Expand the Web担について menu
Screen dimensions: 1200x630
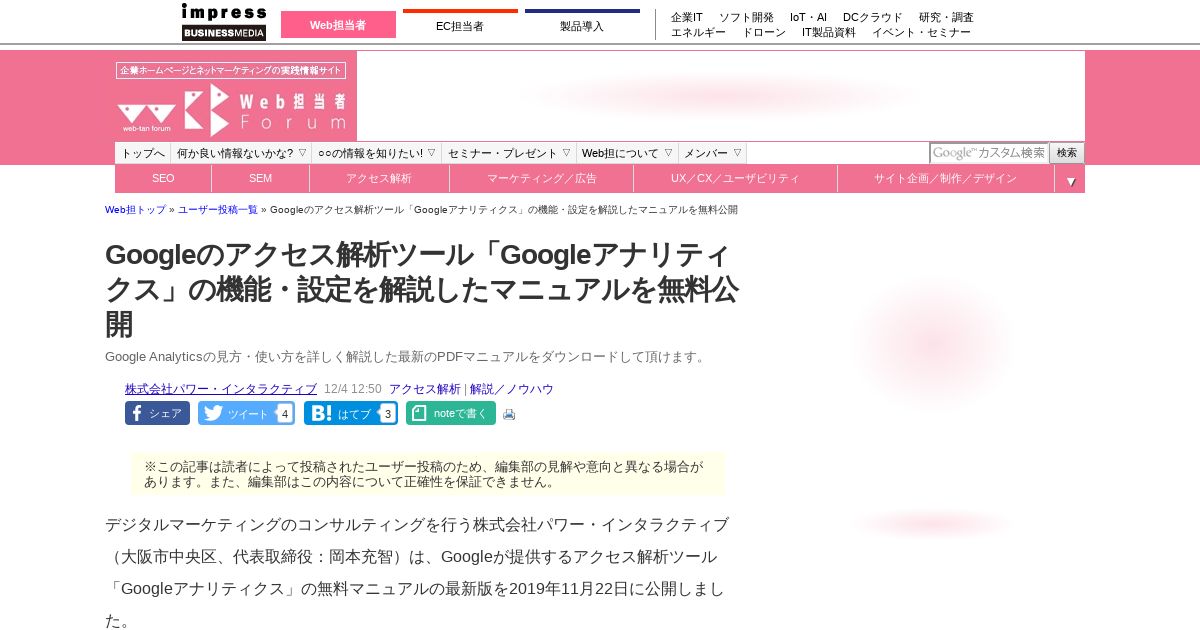click(x=627, y=153)
